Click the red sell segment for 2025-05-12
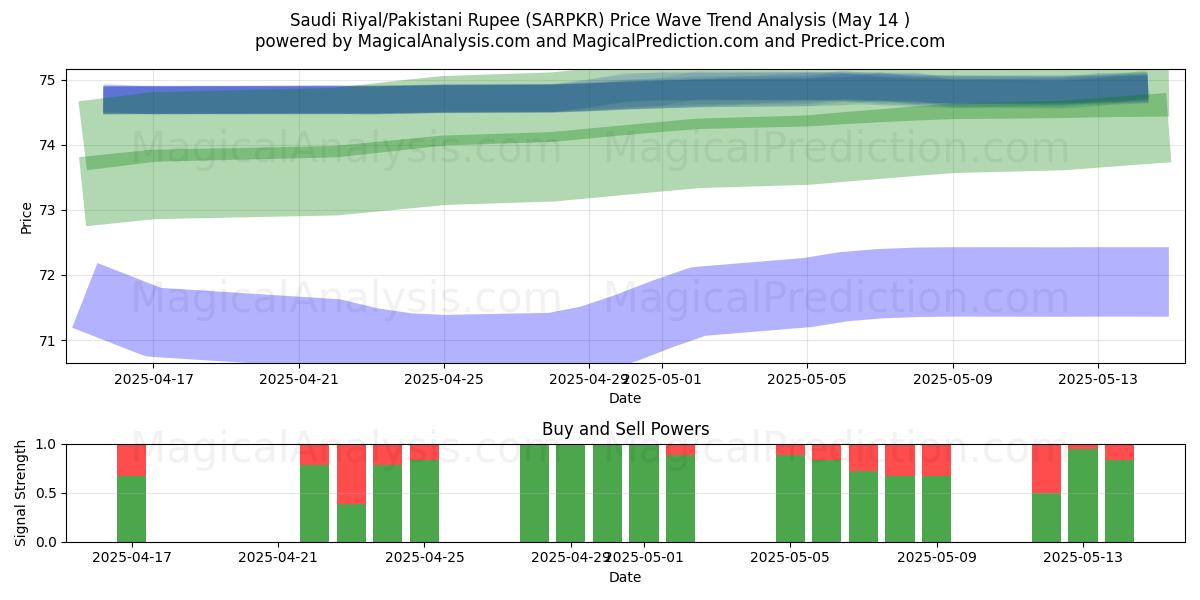The image size is (1200, 600). tap(1047, 468)
